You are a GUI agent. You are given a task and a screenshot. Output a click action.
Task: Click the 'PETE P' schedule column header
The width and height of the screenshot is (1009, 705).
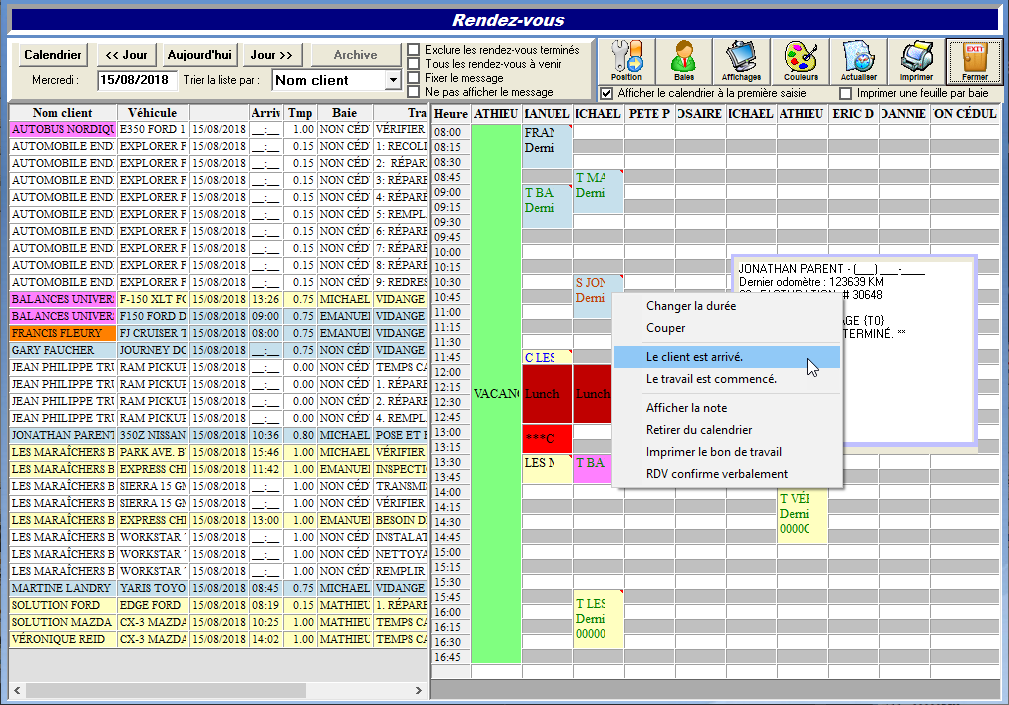coord(649,114)
